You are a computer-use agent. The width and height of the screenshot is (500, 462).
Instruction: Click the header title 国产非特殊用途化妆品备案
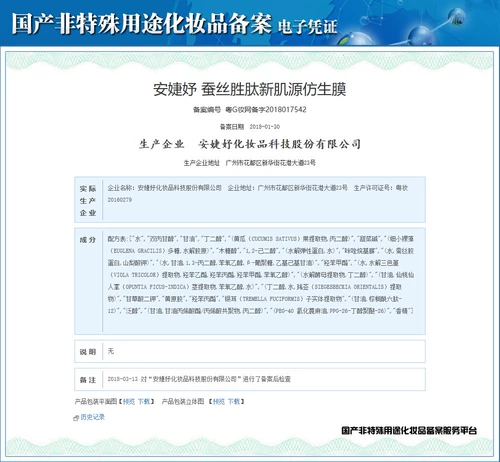coord(142,24)
